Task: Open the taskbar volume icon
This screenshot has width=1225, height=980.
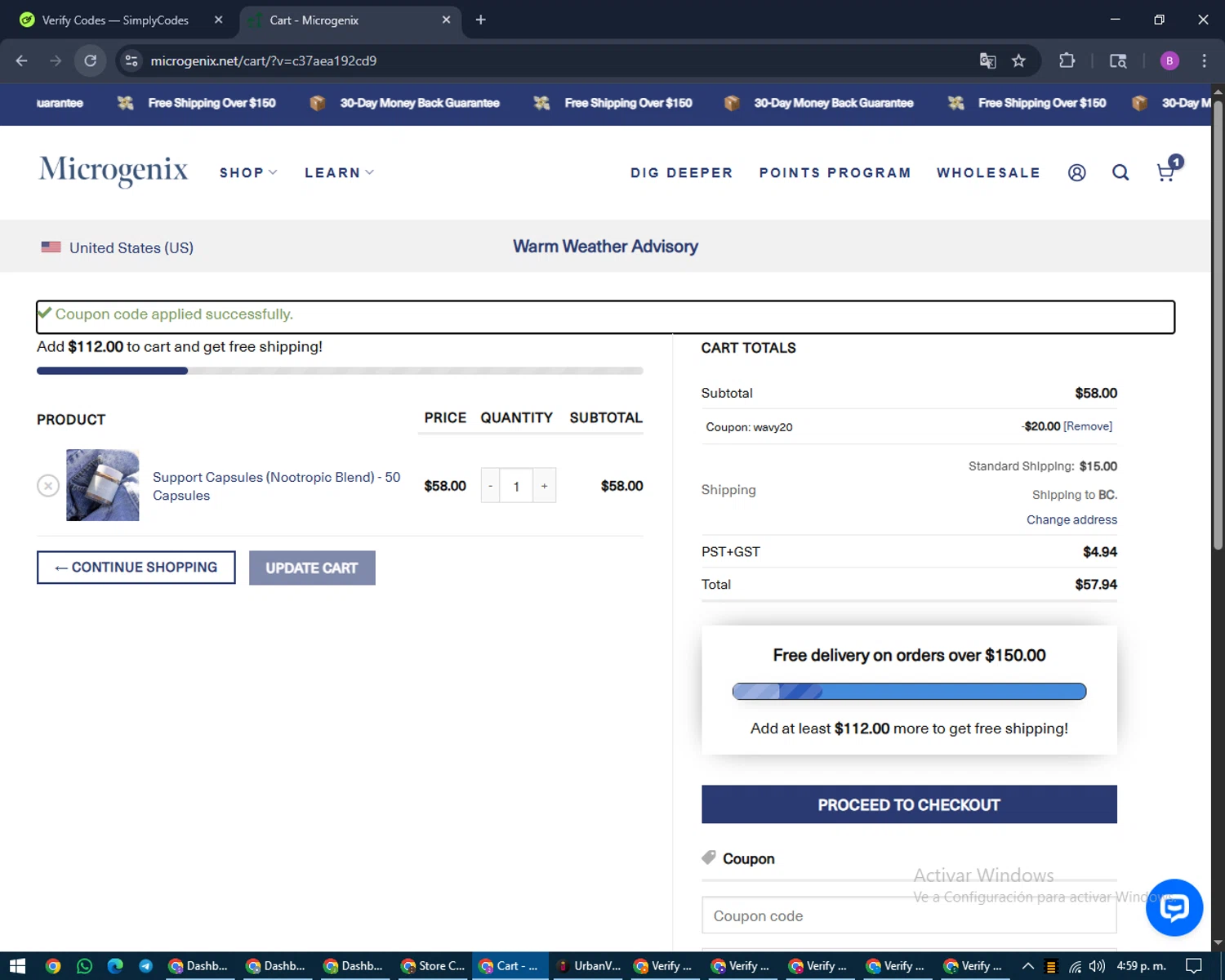Action: click(1097, 966)
